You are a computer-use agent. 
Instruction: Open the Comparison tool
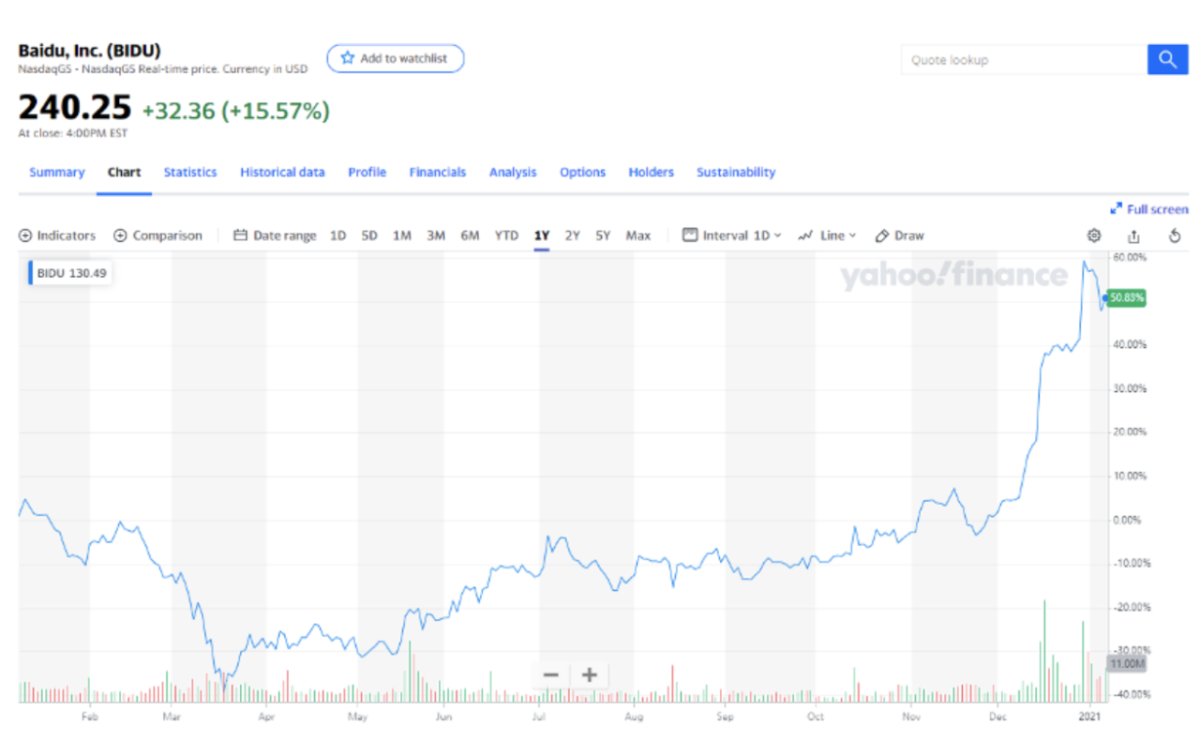point(158,236)
